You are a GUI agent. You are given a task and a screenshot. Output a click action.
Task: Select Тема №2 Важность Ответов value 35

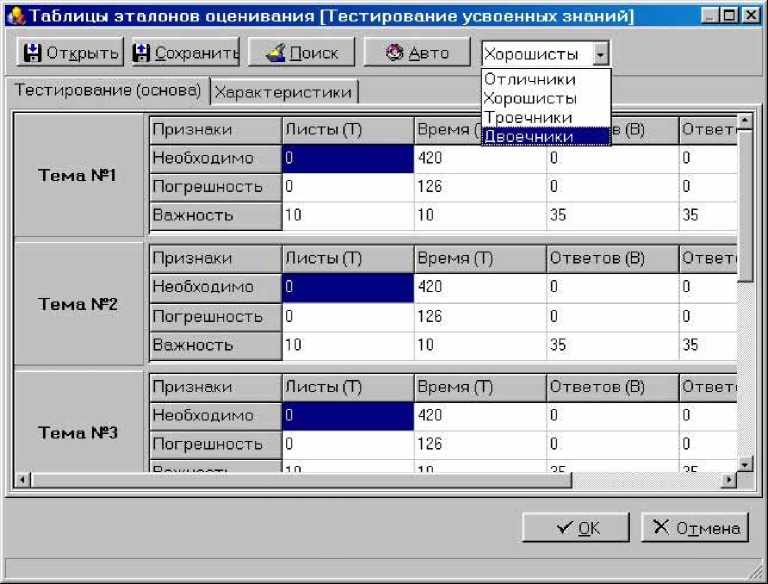[x=612, y=345]
